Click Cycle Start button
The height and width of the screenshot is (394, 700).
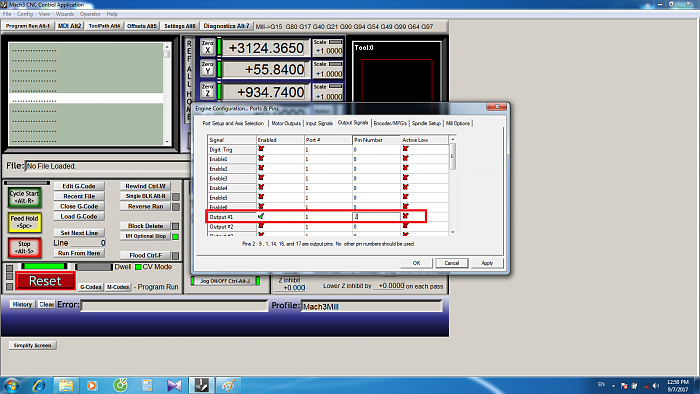point(25,197)
